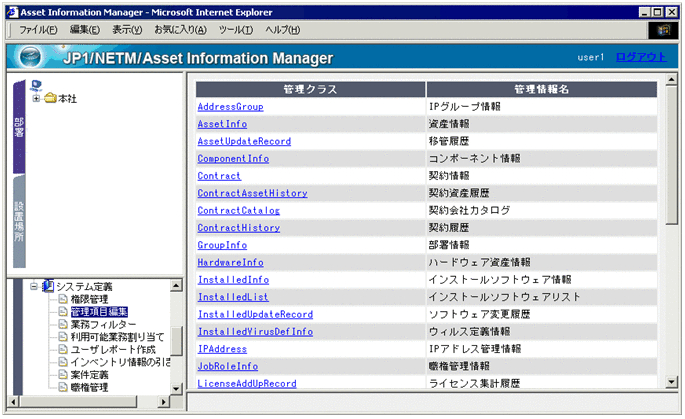
Task: Select ユーザレポート作成 in the tree
Action: 113,350
